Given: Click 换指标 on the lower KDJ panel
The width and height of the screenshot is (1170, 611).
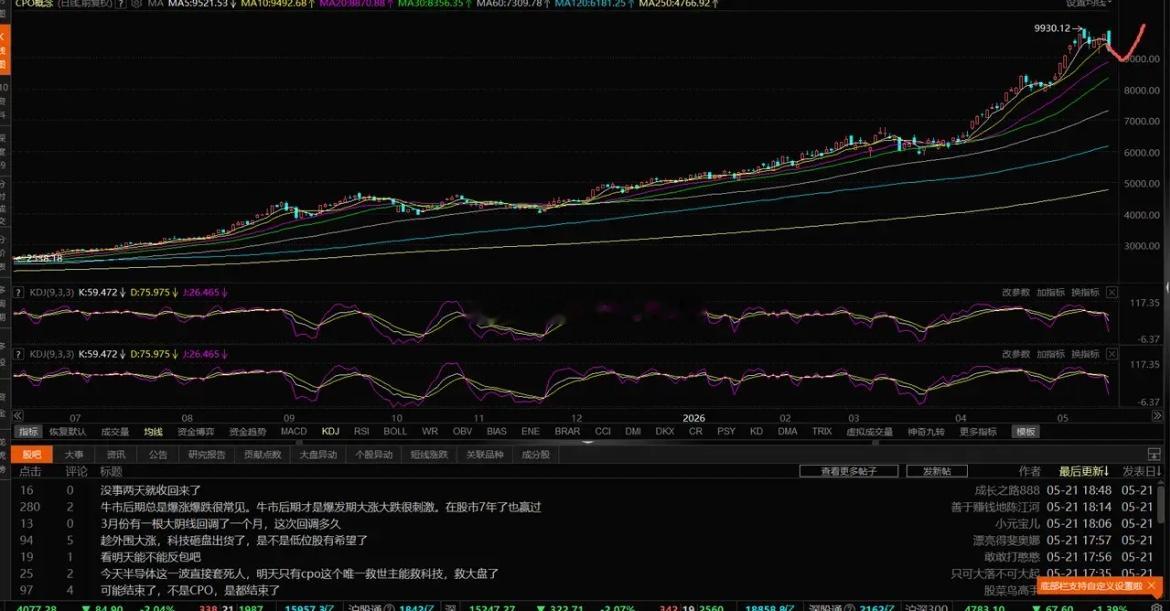Looking at the screenshot, I should [x=1085, y=354].
